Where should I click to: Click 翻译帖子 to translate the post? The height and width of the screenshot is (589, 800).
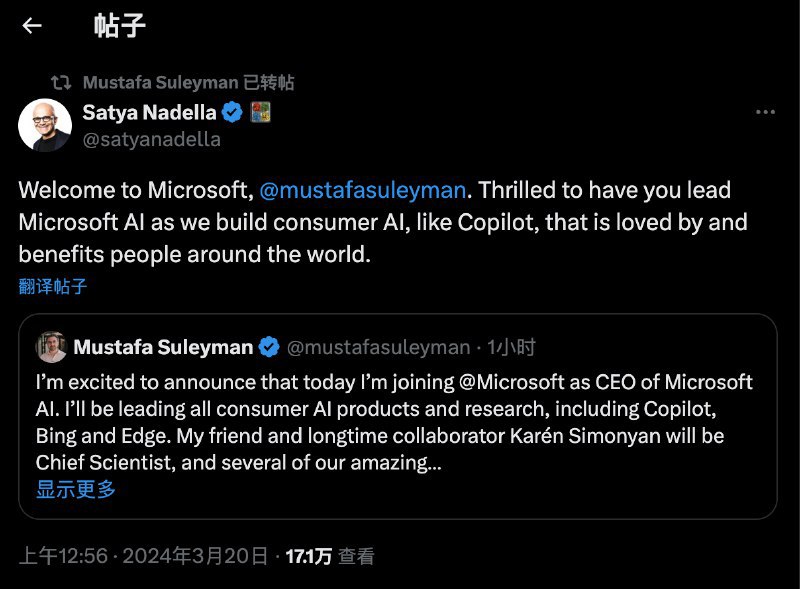pos(53,287)
